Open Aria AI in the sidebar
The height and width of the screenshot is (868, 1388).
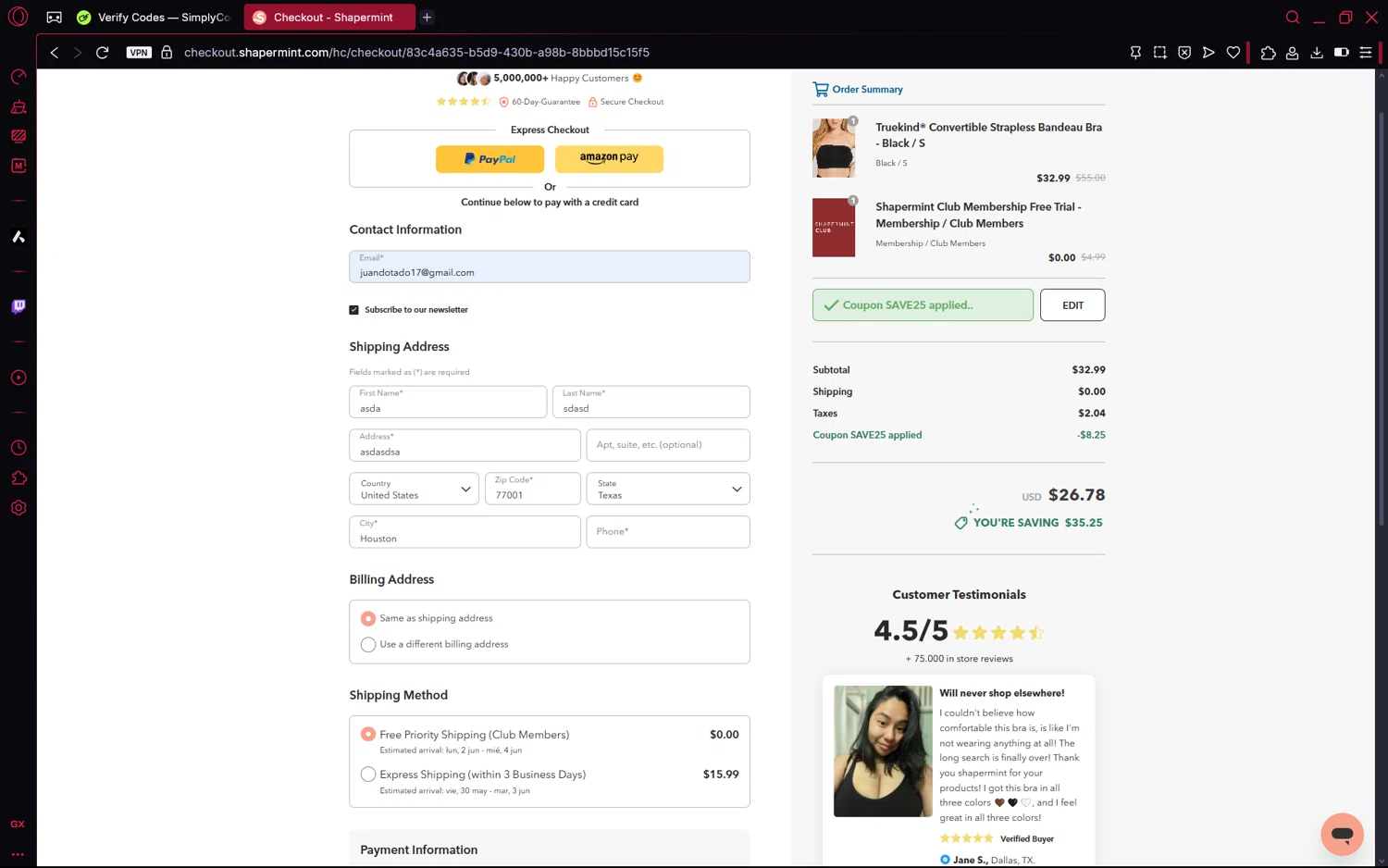pos(18,237)
